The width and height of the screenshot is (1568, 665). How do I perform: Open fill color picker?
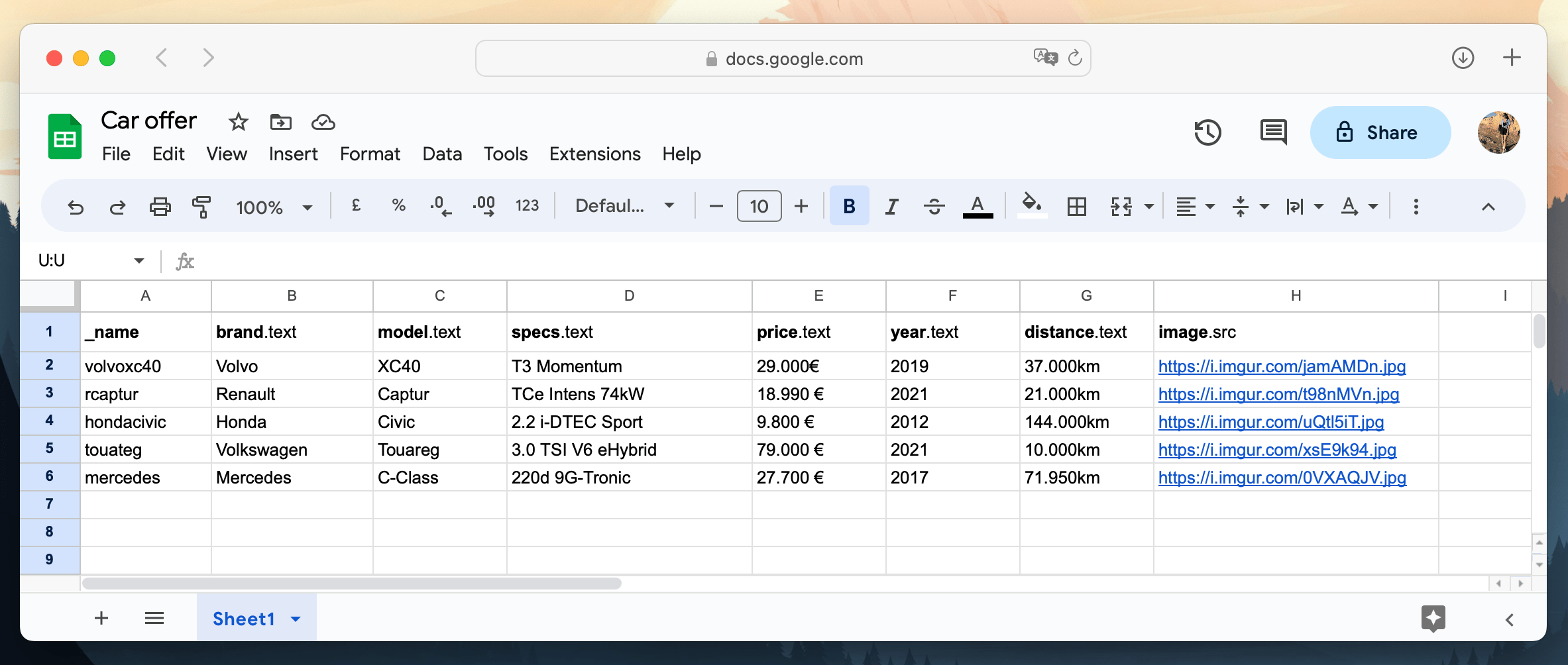(x=1031, y=205)
